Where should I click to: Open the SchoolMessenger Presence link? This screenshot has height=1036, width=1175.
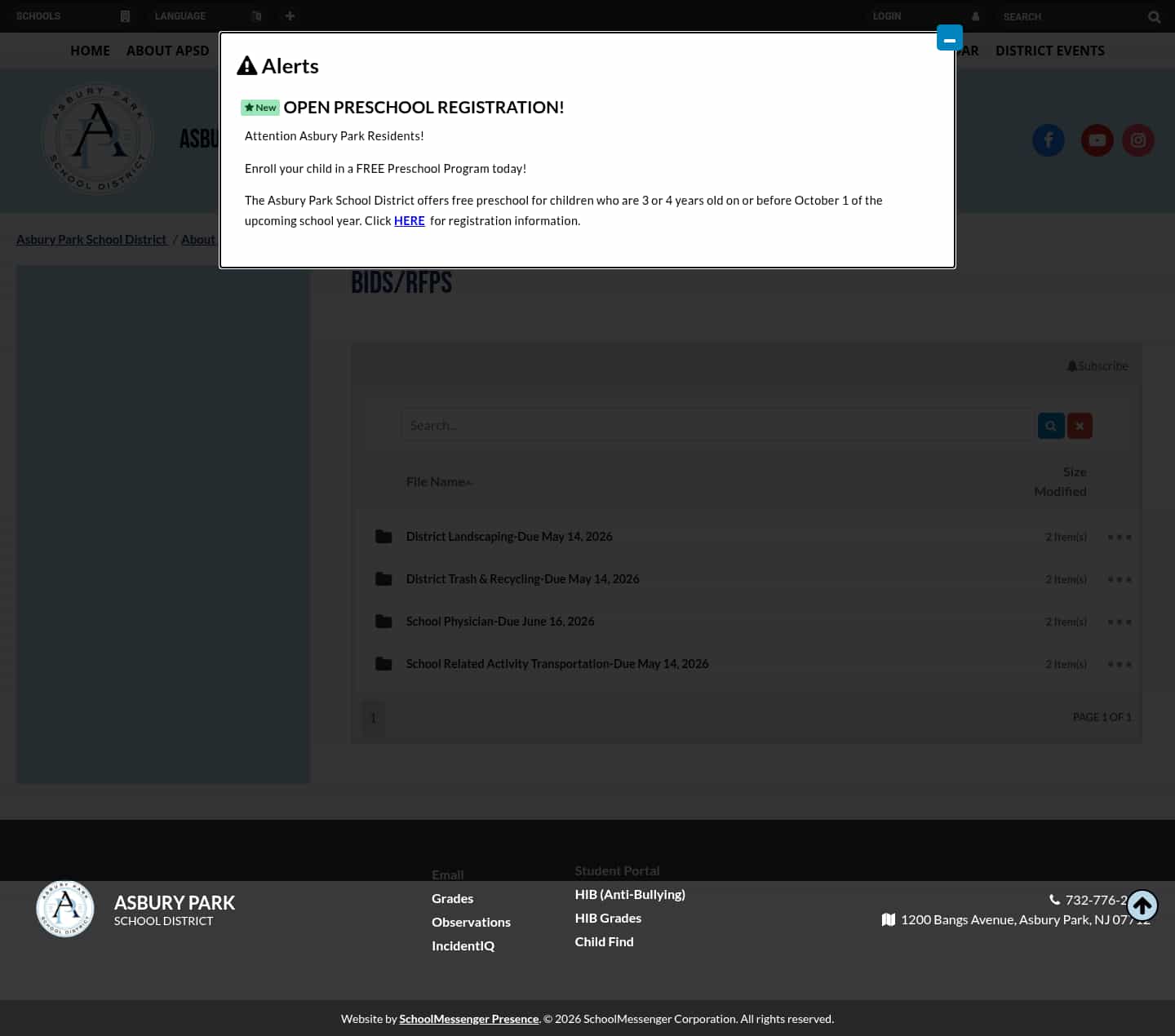469,1019
